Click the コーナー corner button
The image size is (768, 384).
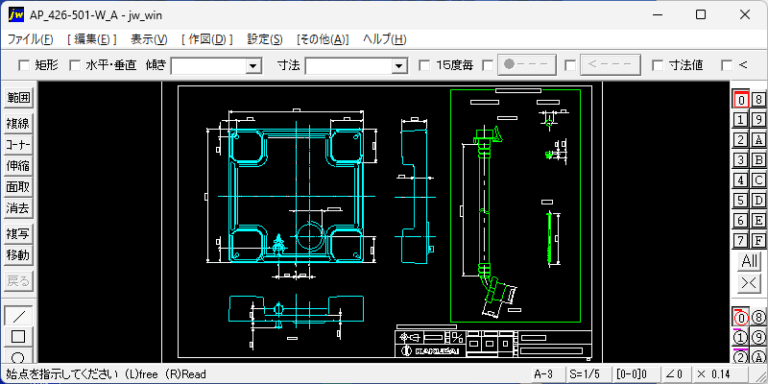18,145
